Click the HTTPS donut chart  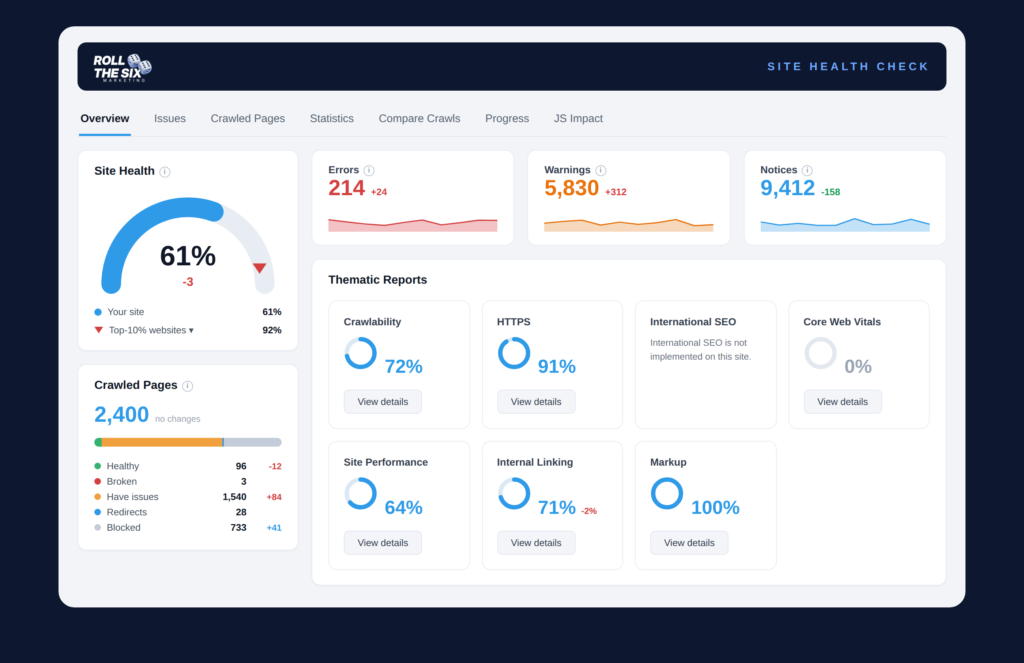tap(514, 353)
